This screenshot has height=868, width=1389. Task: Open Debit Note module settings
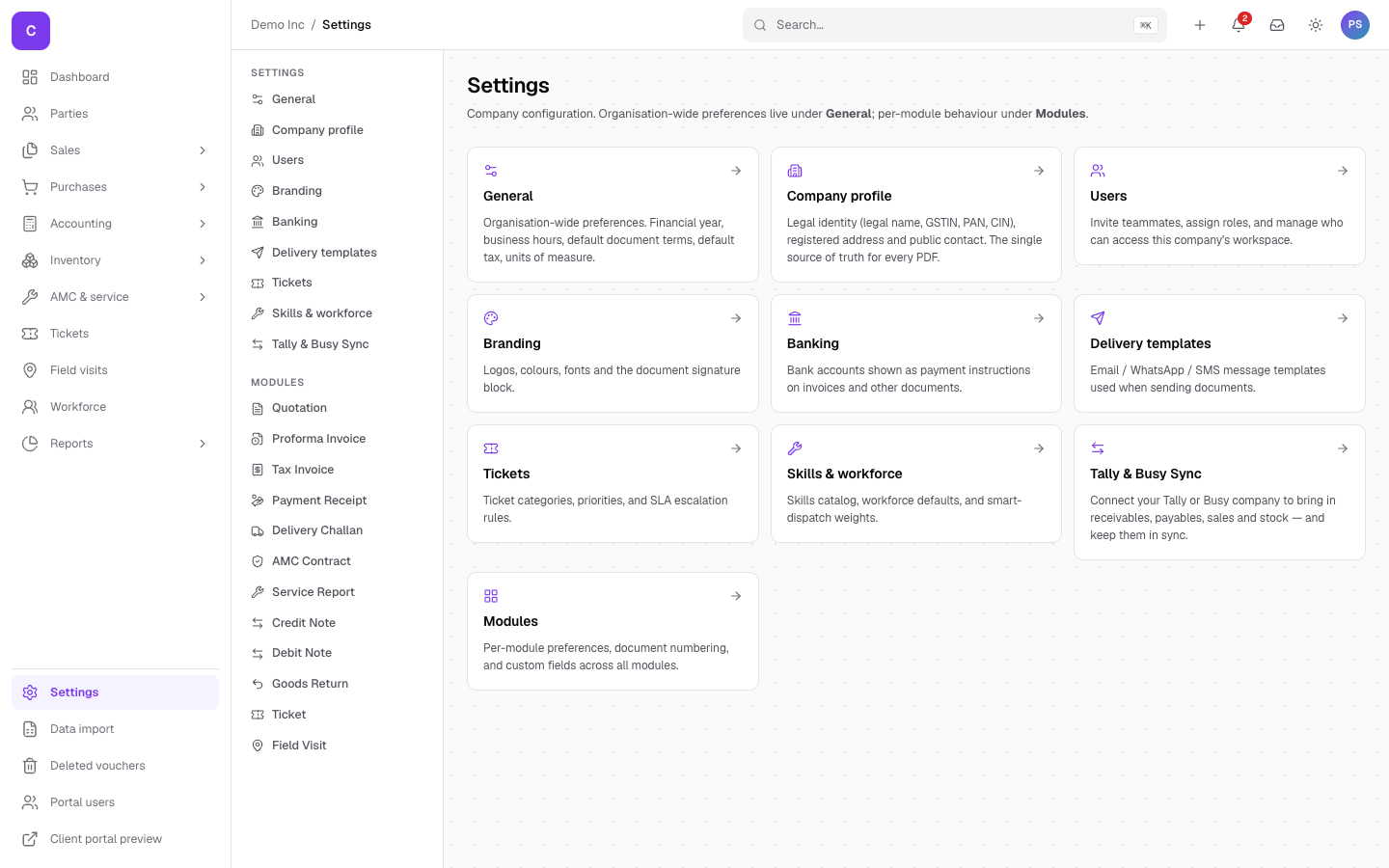pyautogui.click(x=337, y=653)
